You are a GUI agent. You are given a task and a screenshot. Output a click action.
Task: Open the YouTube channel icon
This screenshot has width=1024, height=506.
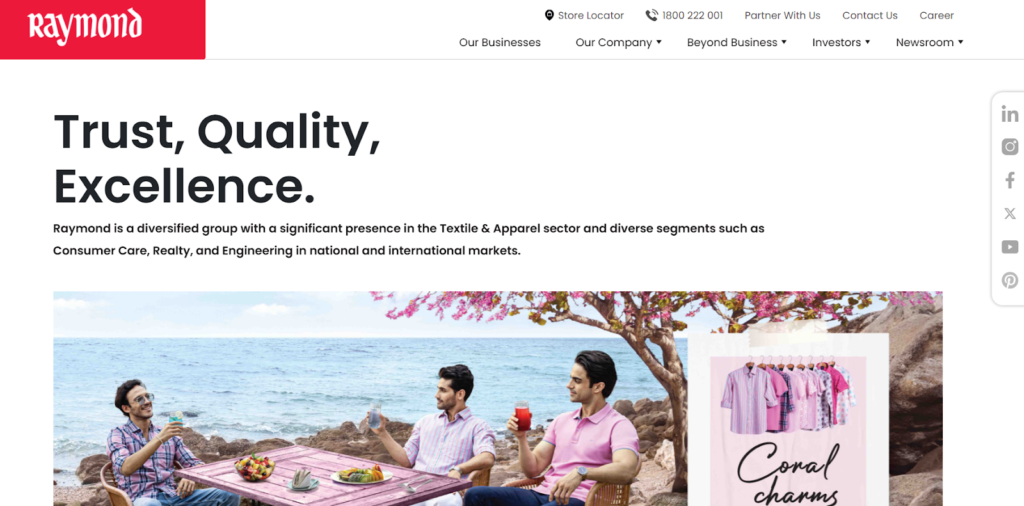coord(1010,247)
